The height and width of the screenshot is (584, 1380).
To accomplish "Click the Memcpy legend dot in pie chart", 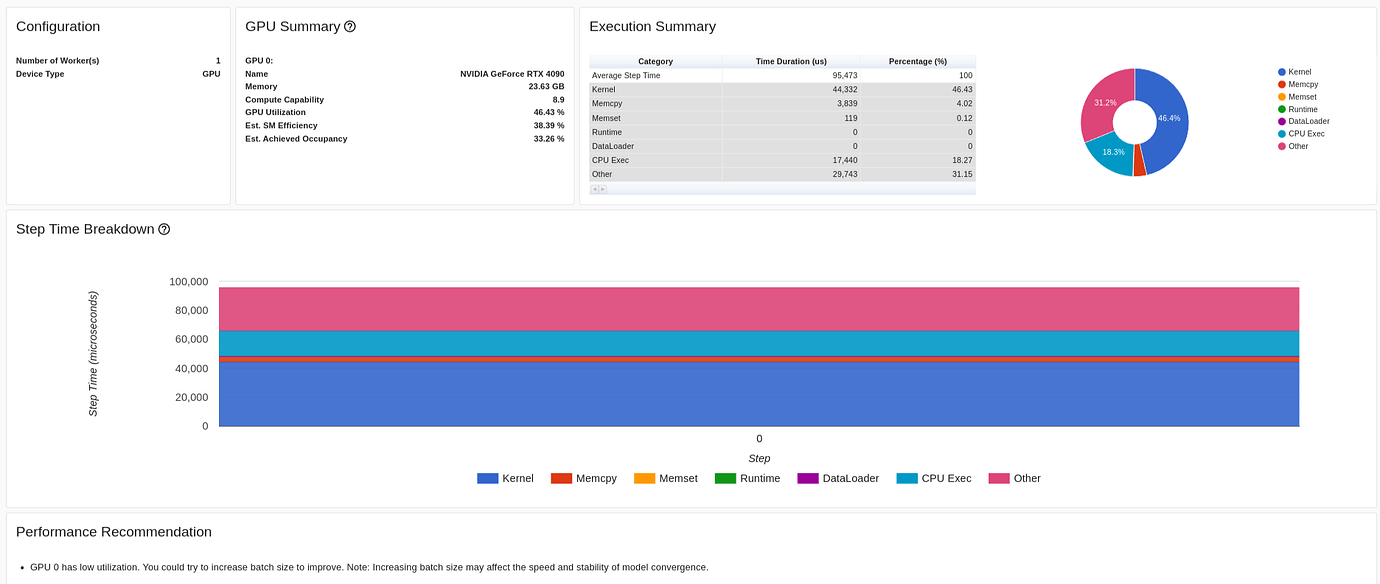I will [1282, 84].
